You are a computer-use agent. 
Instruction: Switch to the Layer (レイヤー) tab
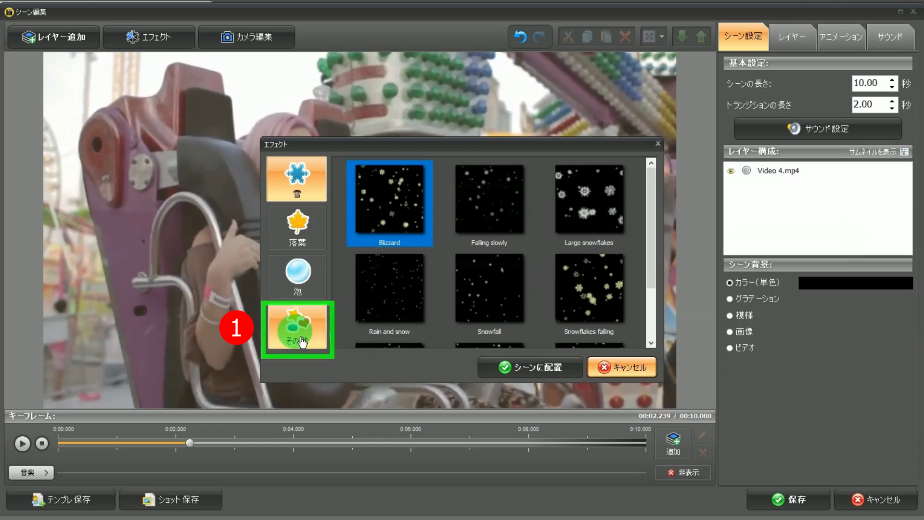[792, 36]
